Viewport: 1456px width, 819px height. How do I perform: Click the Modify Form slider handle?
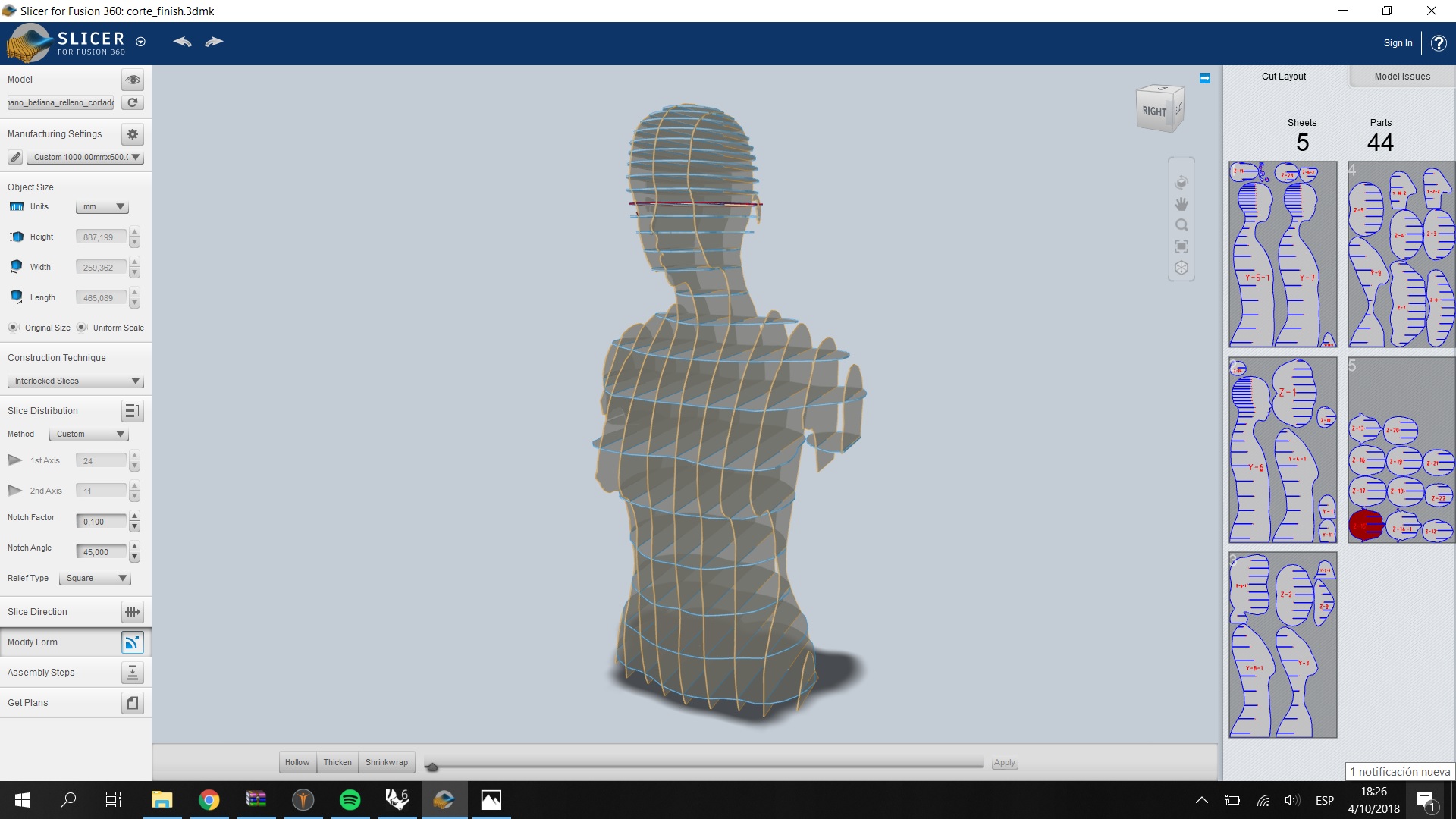431,767
